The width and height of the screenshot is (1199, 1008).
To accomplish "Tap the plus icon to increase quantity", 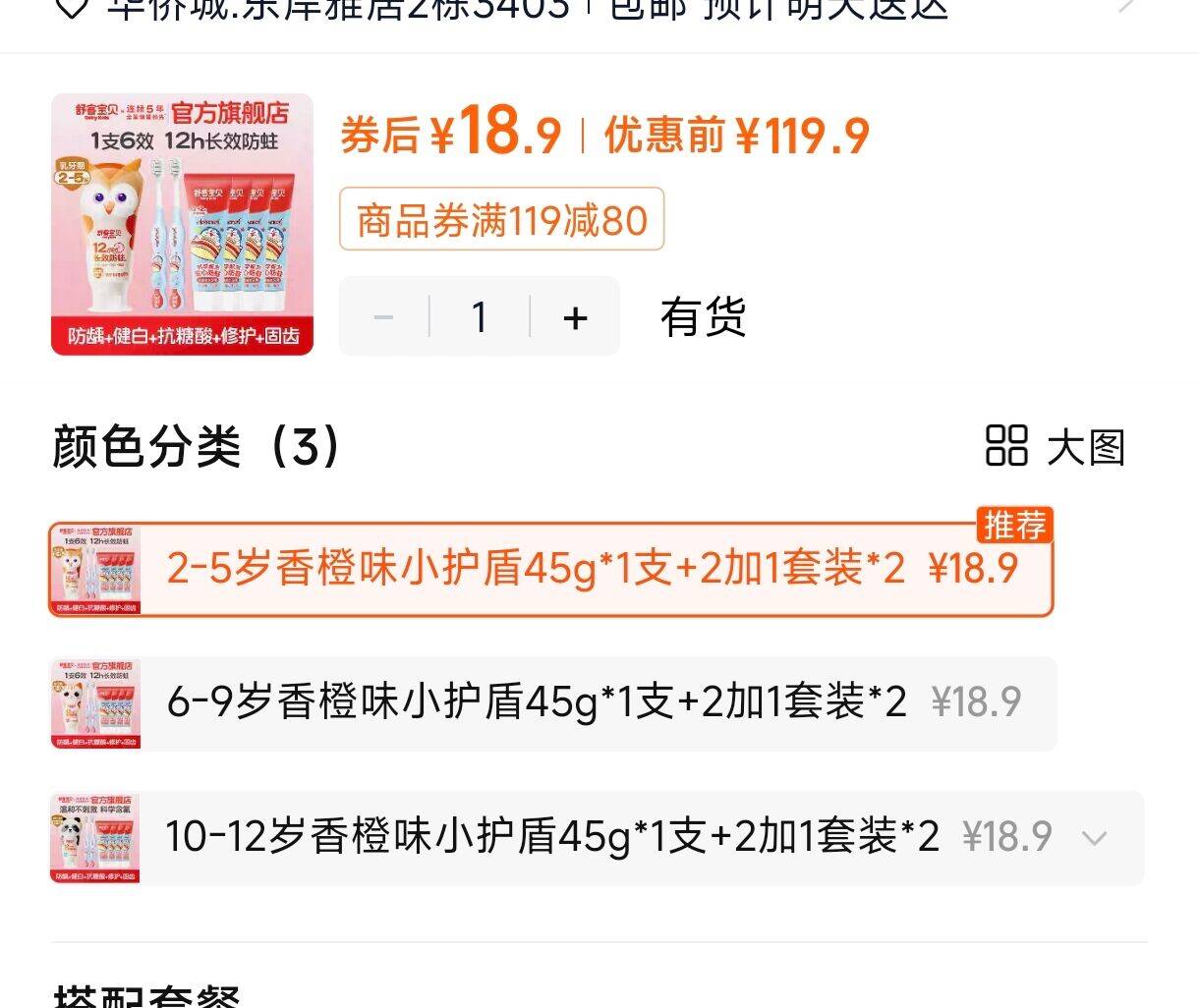I will (x=575, y=317).
